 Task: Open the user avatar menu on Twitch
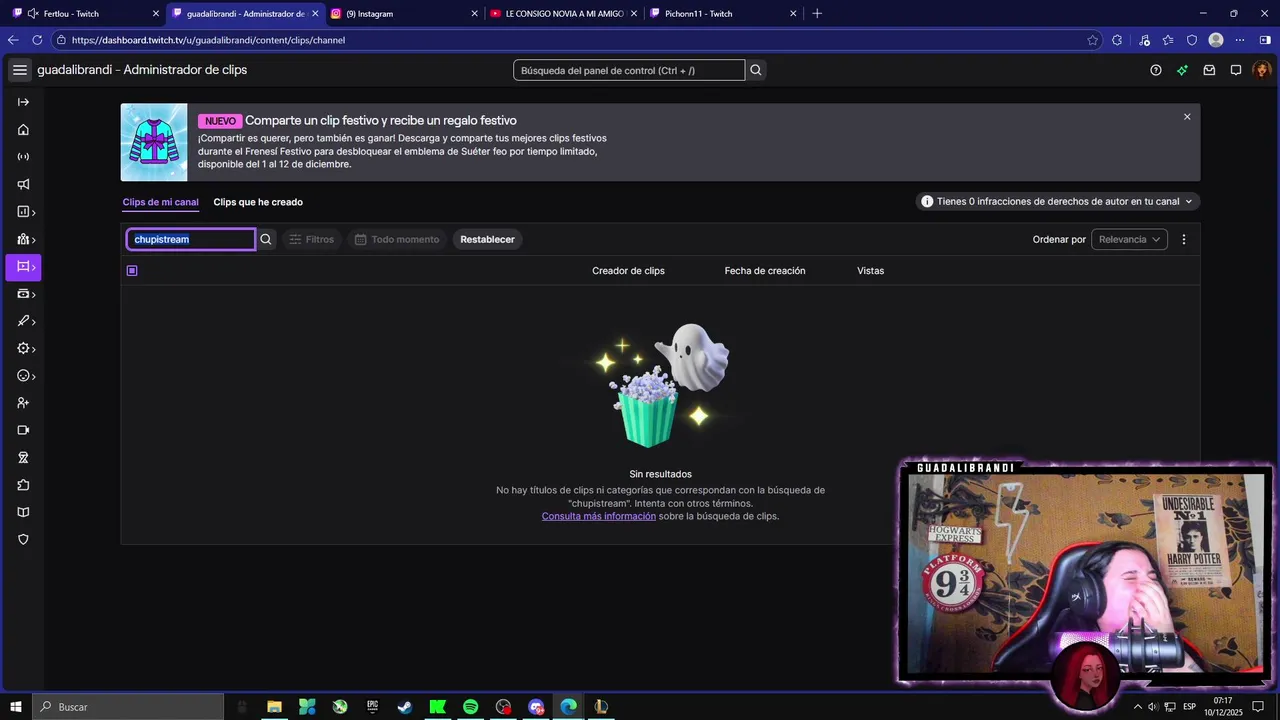1262,70
